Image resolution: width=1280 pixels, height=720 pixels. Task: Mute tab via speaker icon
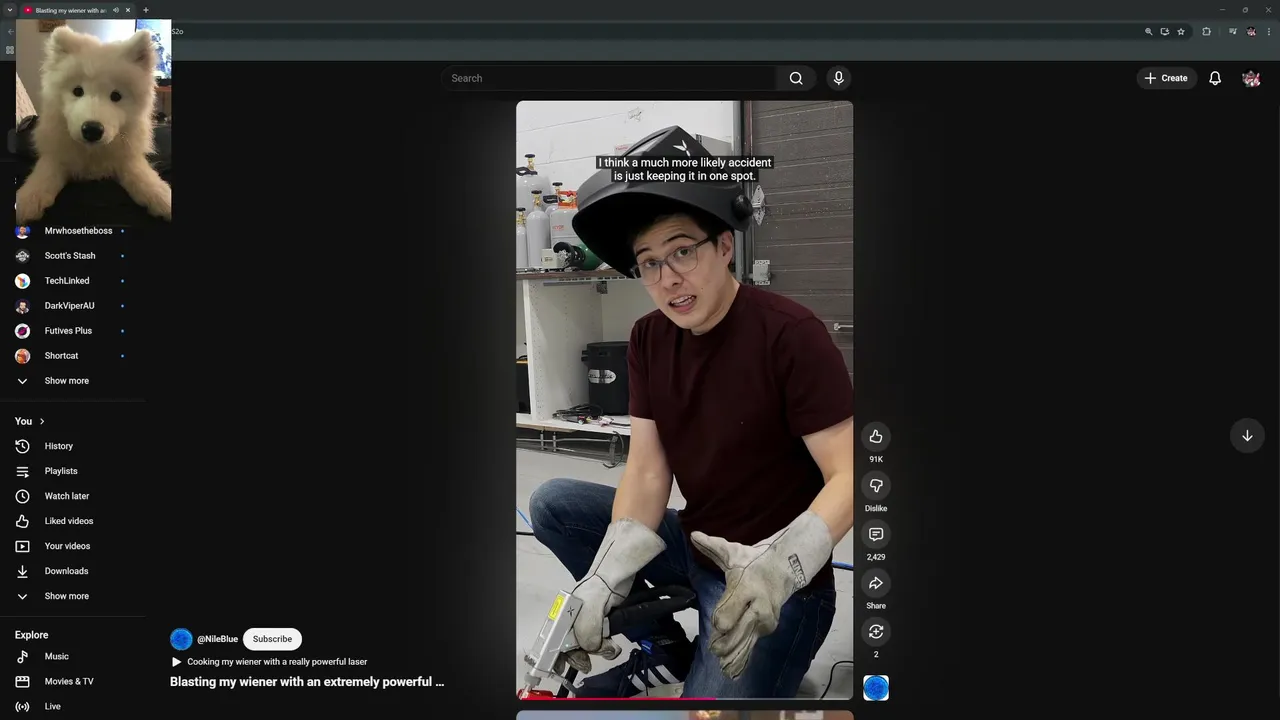(x=116, y=10)
